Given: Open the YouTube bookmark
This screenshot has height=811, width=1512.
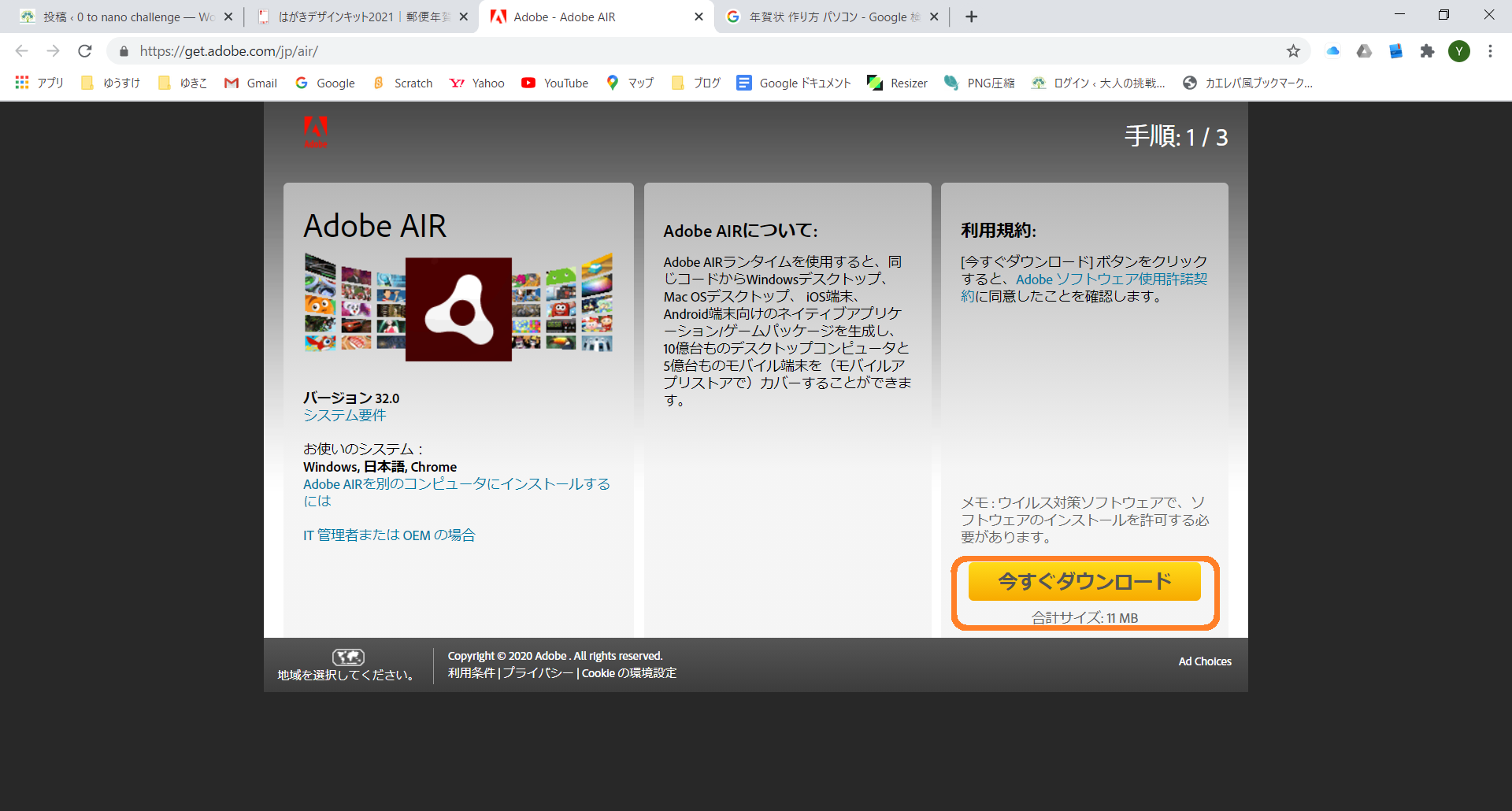Looking at the screenshot, I should pyautogui.click(x=555, y=83).
